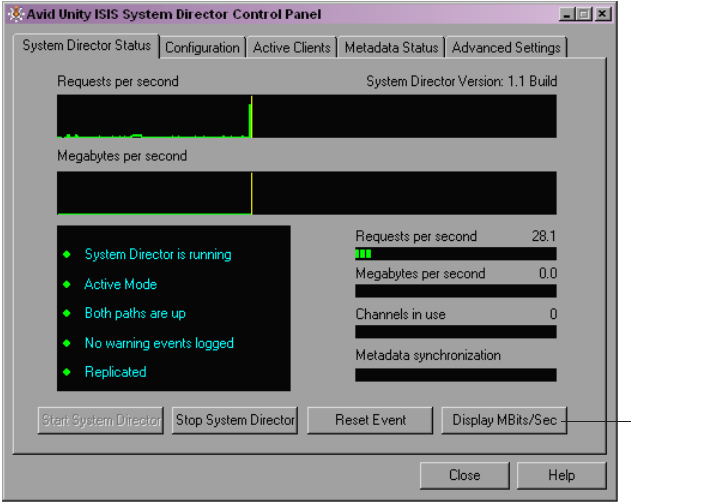Switch to the System Director Status tab
The height and width of the screenshot is (504, 714).
coord(87,46)
